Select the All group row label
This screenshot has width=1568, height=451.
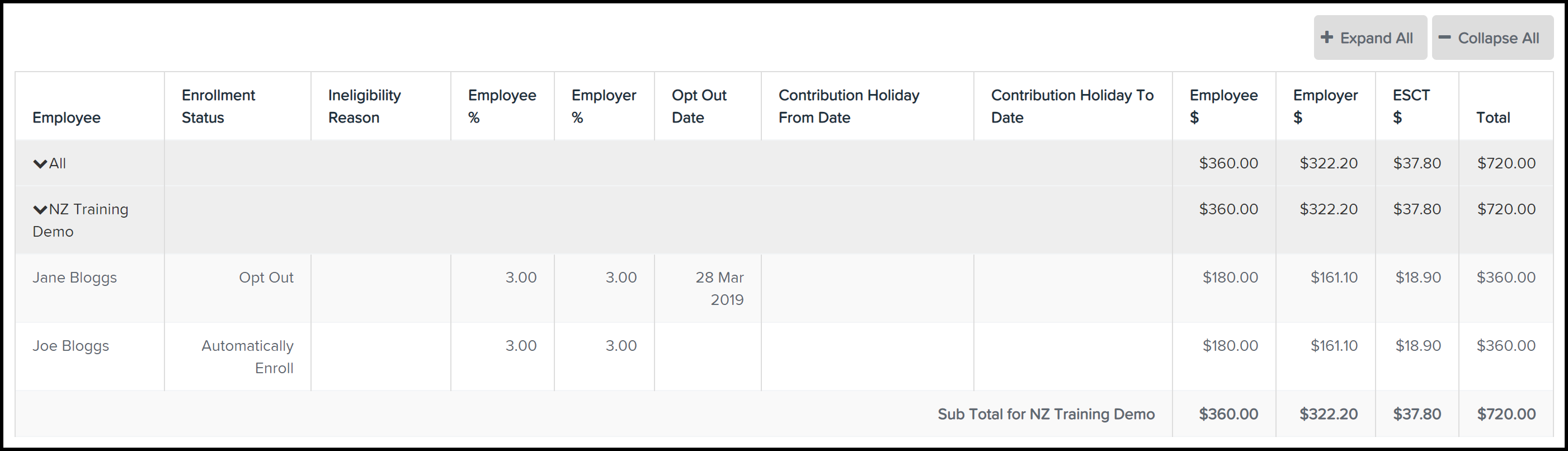click(57, 163)
